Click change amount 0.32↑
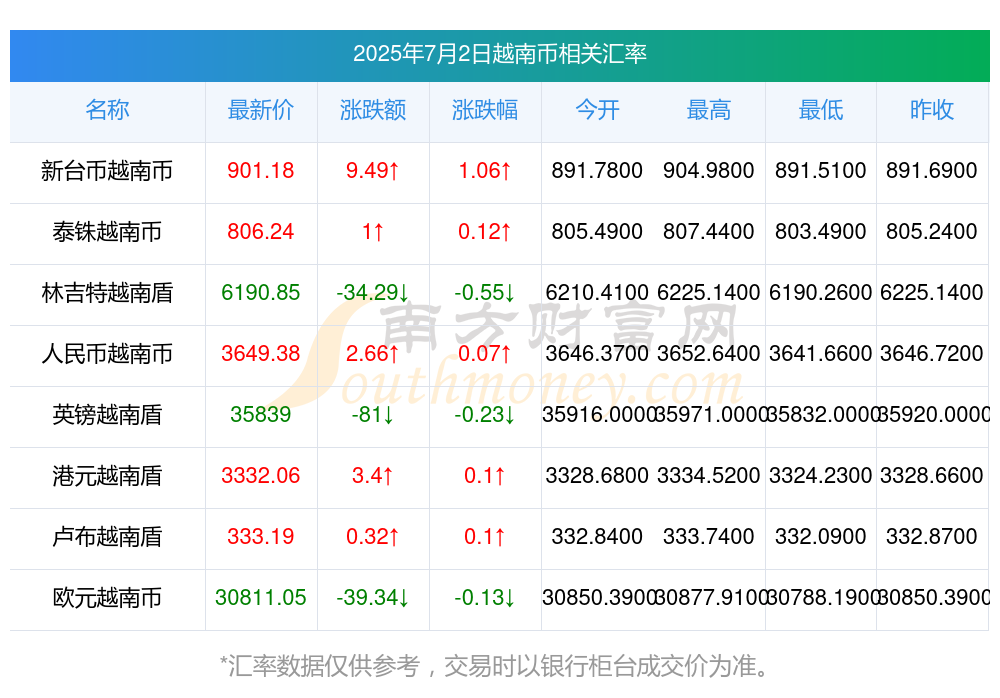The image size is (1000, 698). click(372, 537)
